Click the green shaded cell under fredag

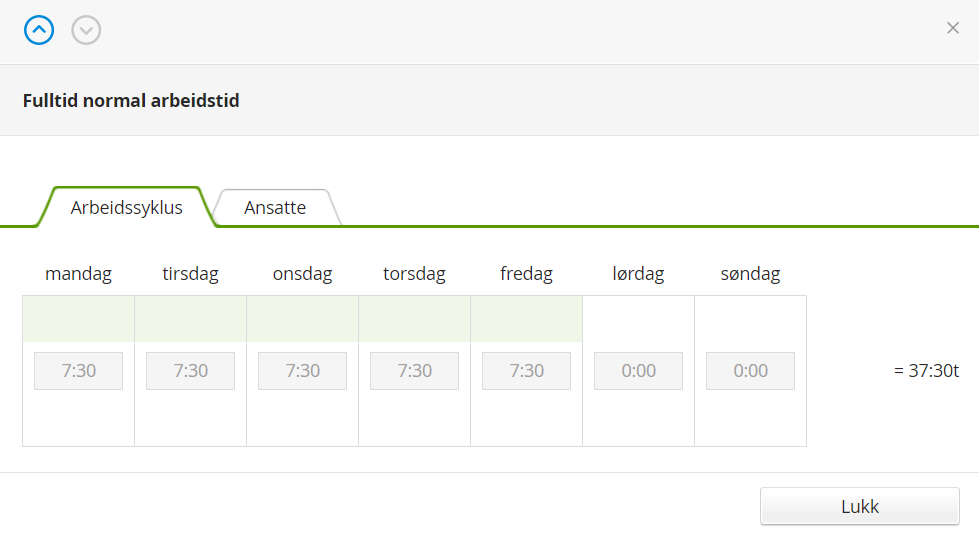tap(526, 319)
